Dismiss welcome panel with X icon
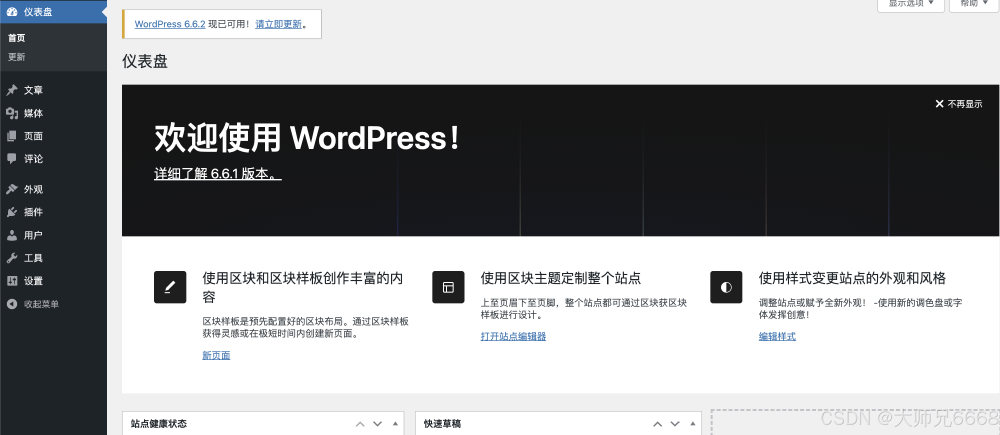This screenshot has height=435, width=1000. 939,104
